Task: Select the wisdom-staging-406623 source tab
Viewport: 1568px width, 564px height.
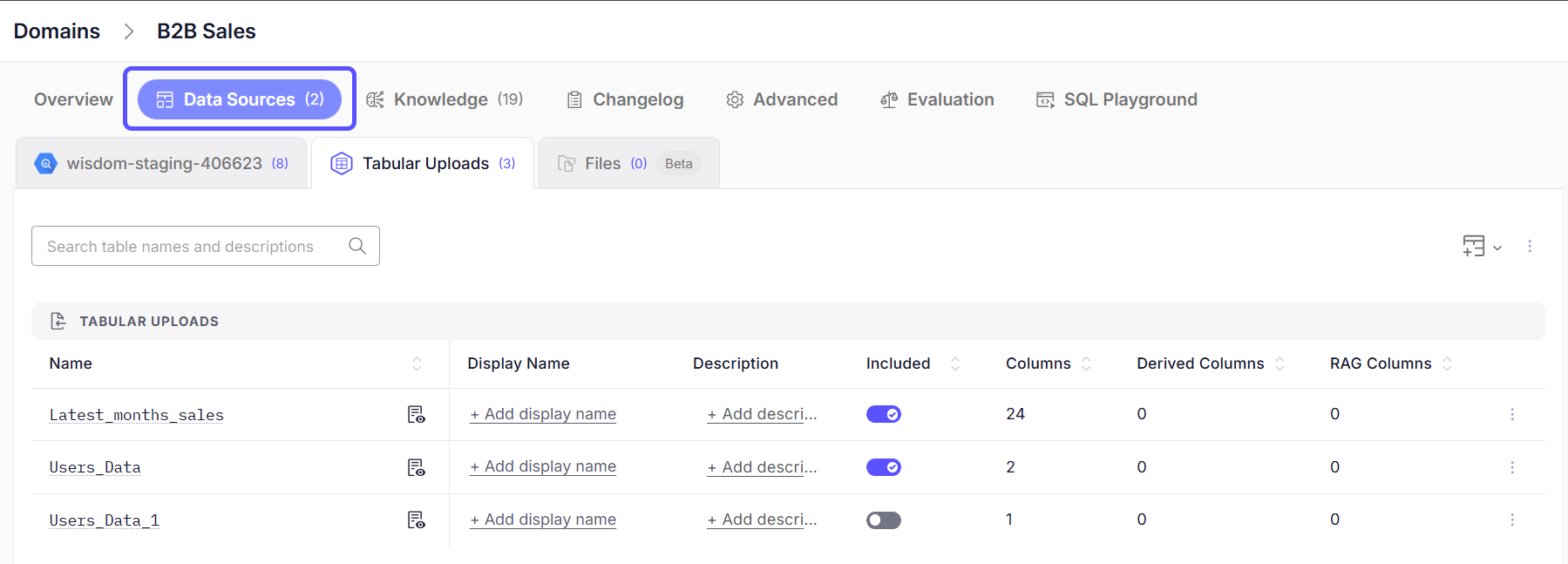Action: pos(161,163)
